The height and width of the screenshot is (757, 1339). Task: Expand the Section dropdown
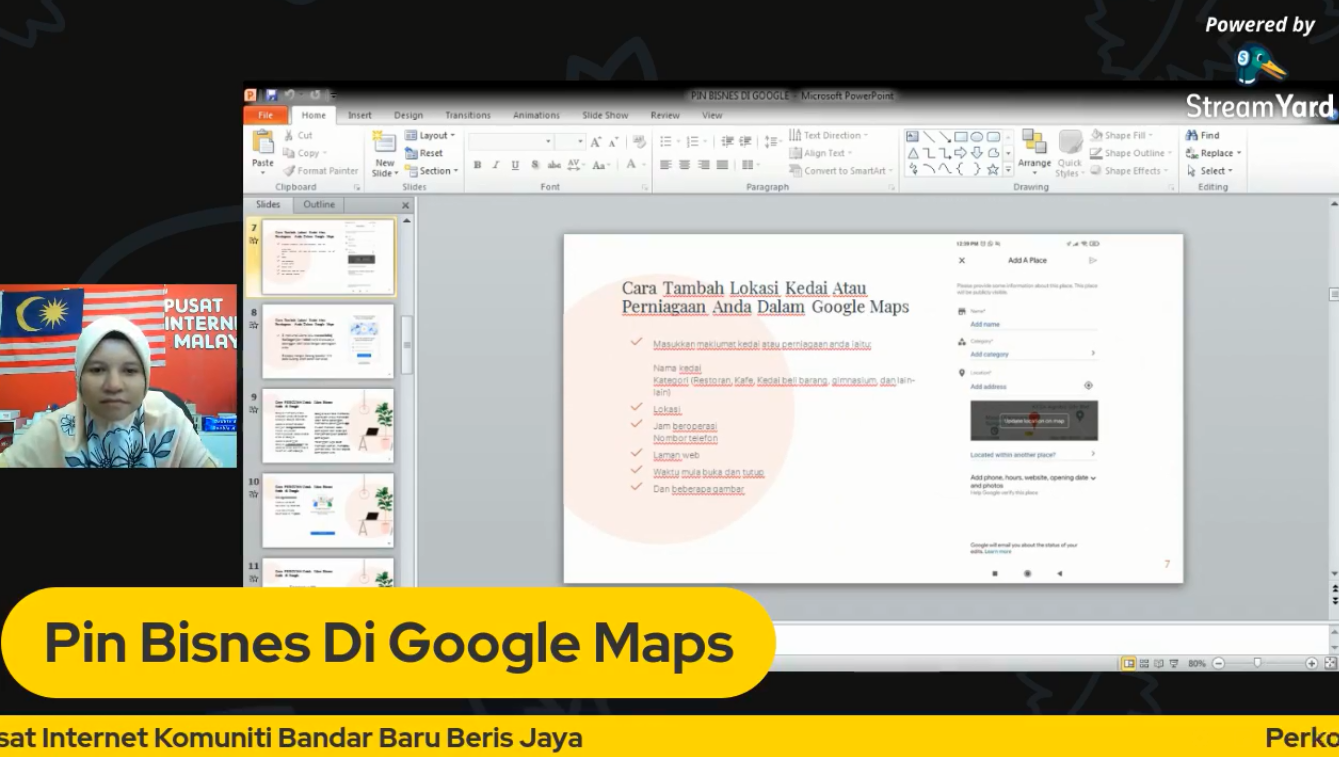(433, 171)
